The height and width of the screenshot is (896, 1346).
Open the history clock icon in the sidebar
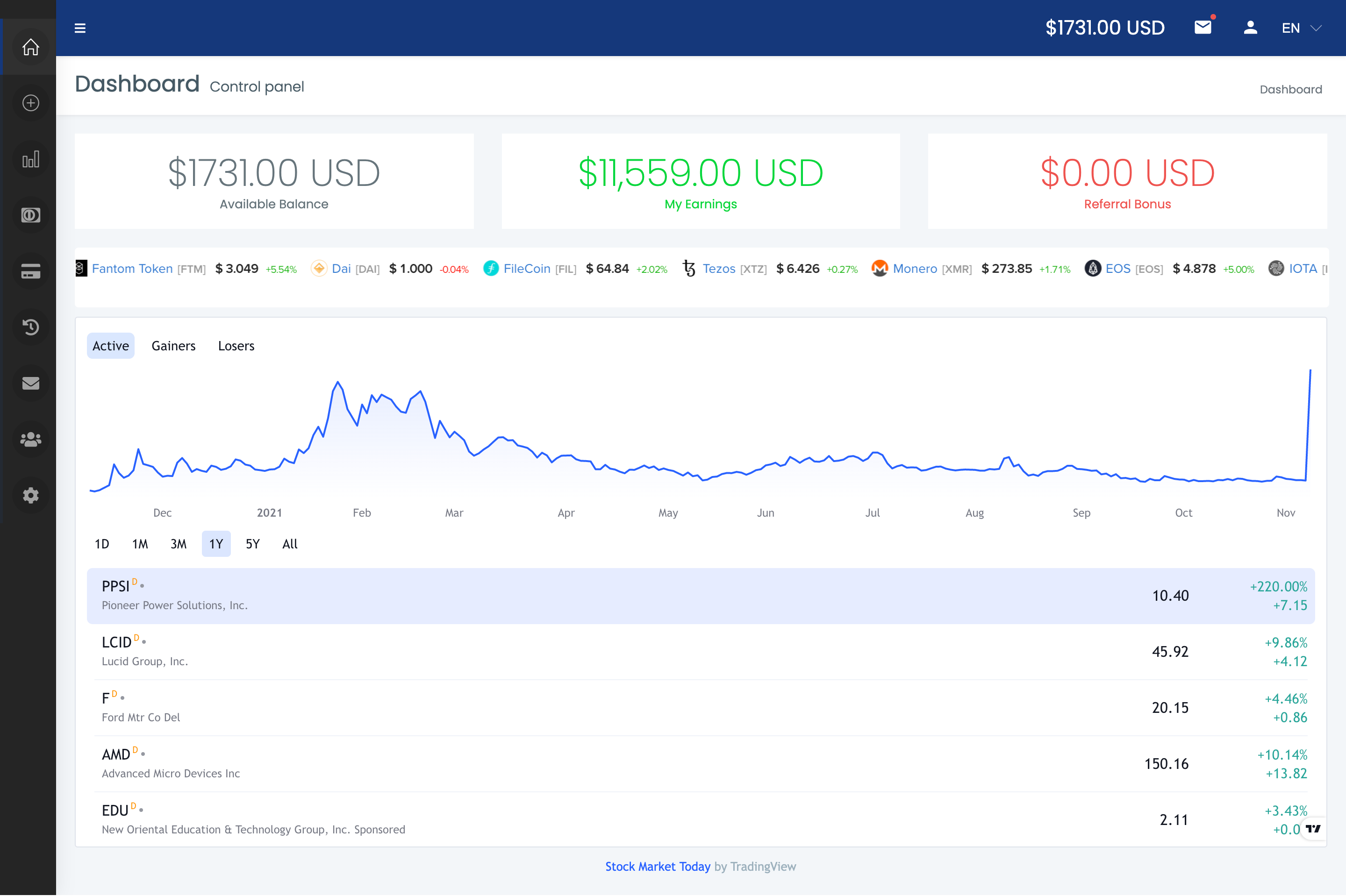click(30, 327)
